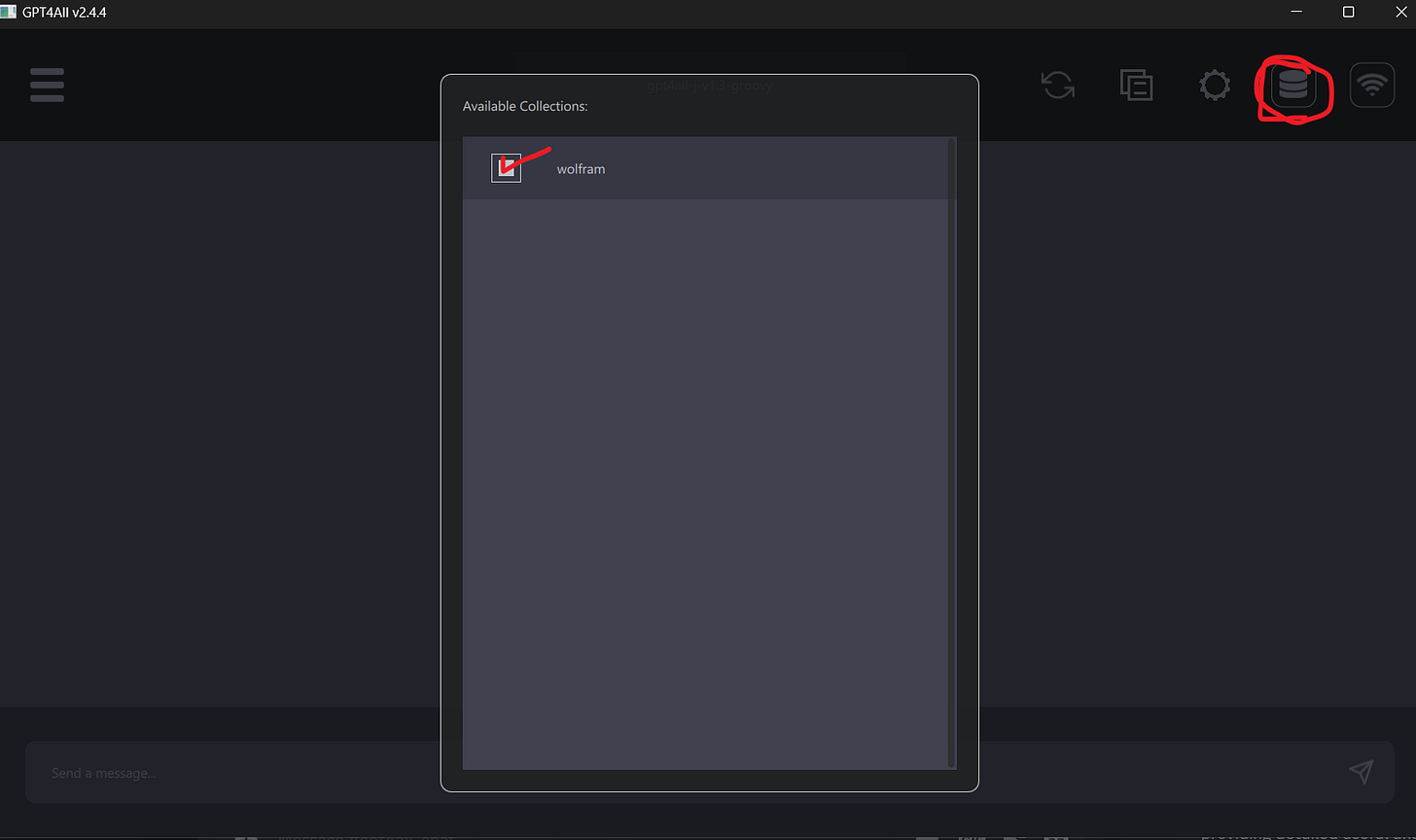Open the collections database panel icon
Image resolution: width=1416 pixels, height=840 pixels.
coord(1293,85)
